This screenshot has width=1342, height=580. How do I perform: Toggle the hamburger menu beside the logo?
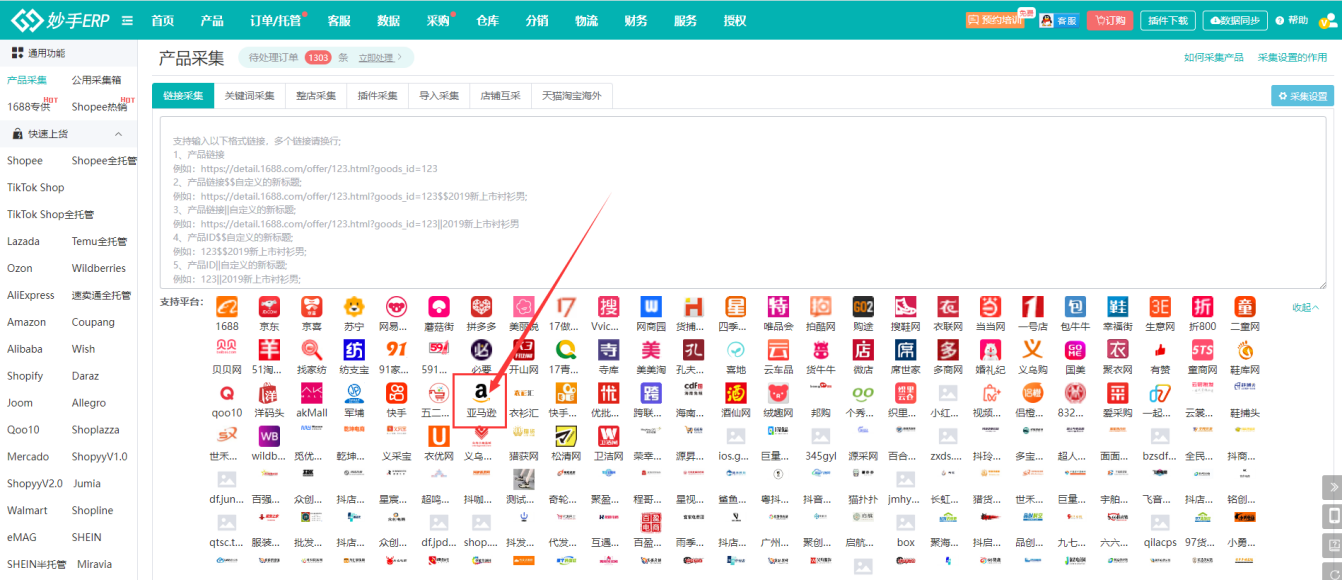[x=127, y=21]
